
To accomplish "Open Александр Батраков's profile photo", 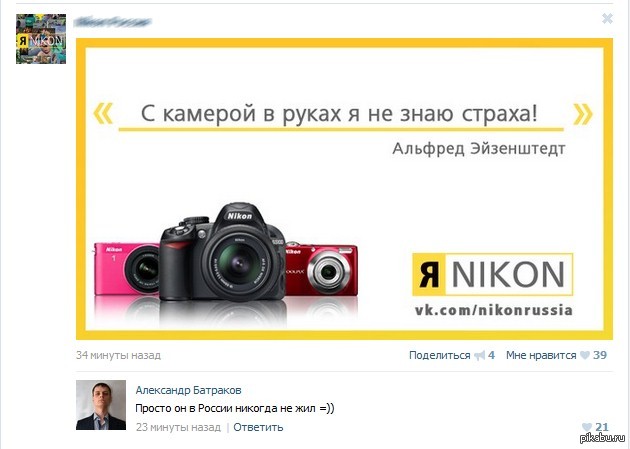I will 101,405.
